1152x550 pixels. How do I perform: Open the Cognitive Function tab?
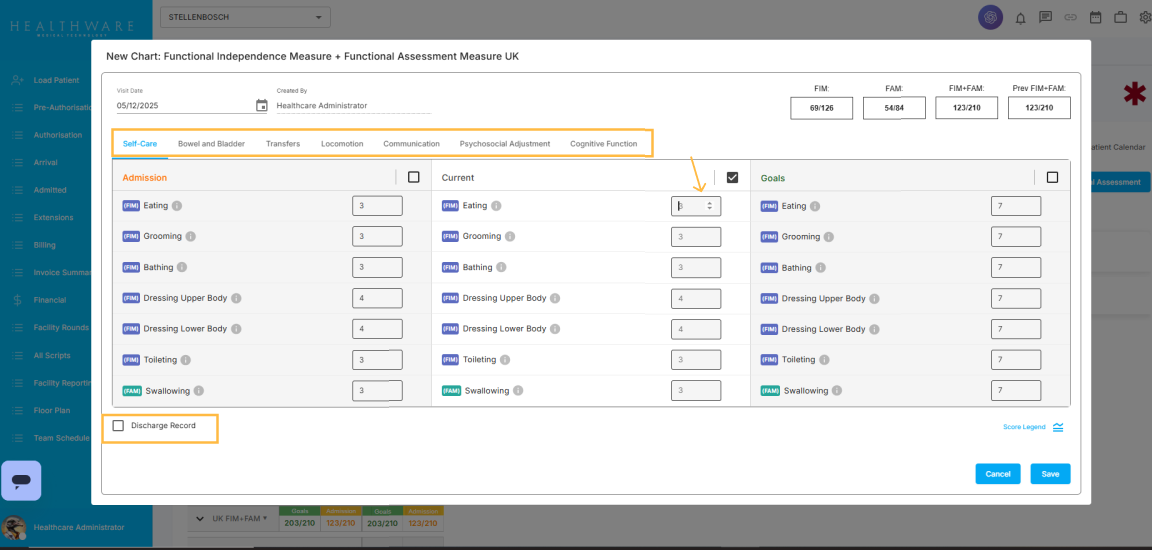click(x=603, y=144)
